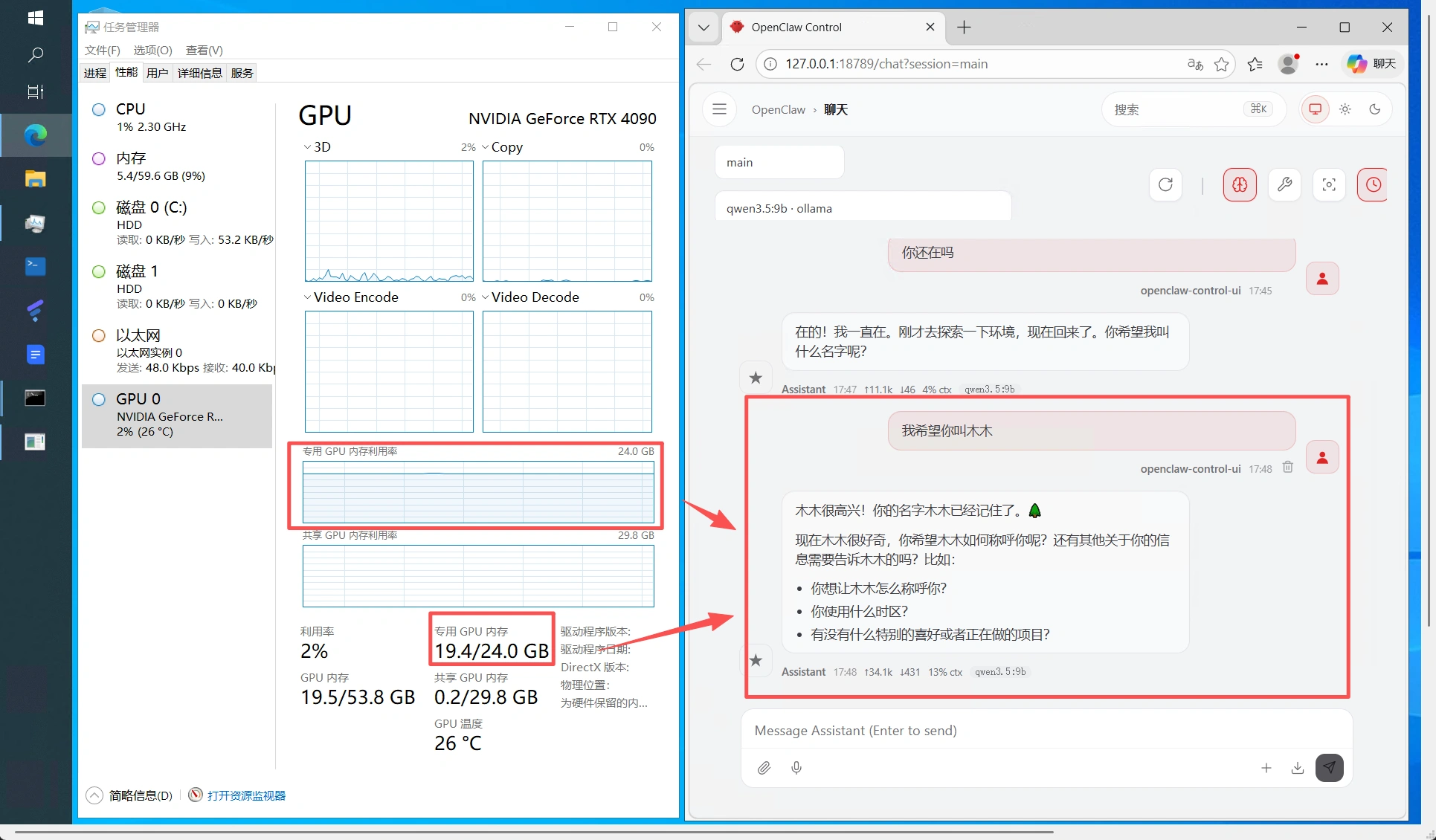Export chat with download icon
This screenshot has width=1436, height=840.
tap(1298, 768)
